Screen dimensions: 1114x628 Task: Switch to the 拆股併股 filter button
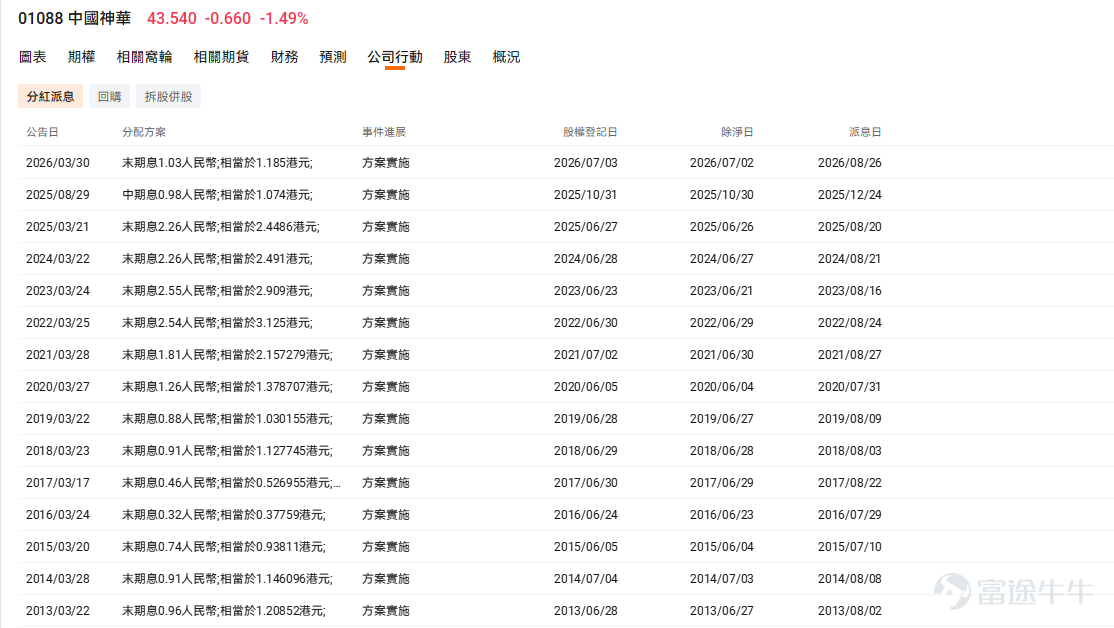(x=168, y=97)
